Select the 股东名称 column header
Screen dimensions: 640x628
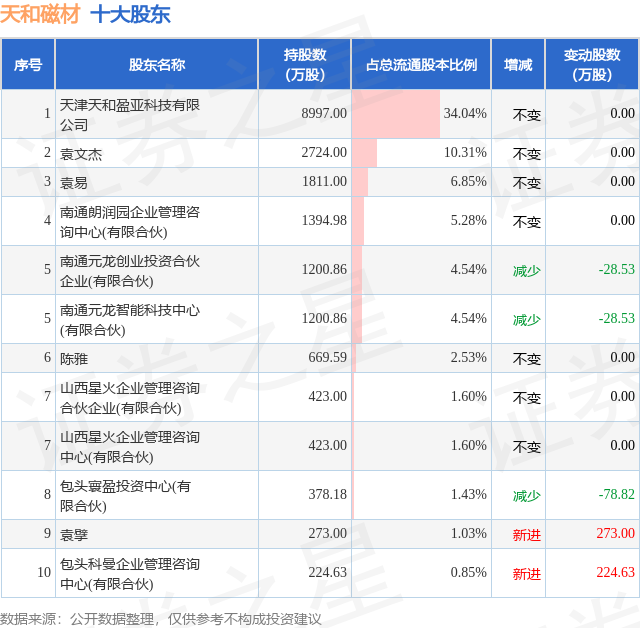pos(157,64)
